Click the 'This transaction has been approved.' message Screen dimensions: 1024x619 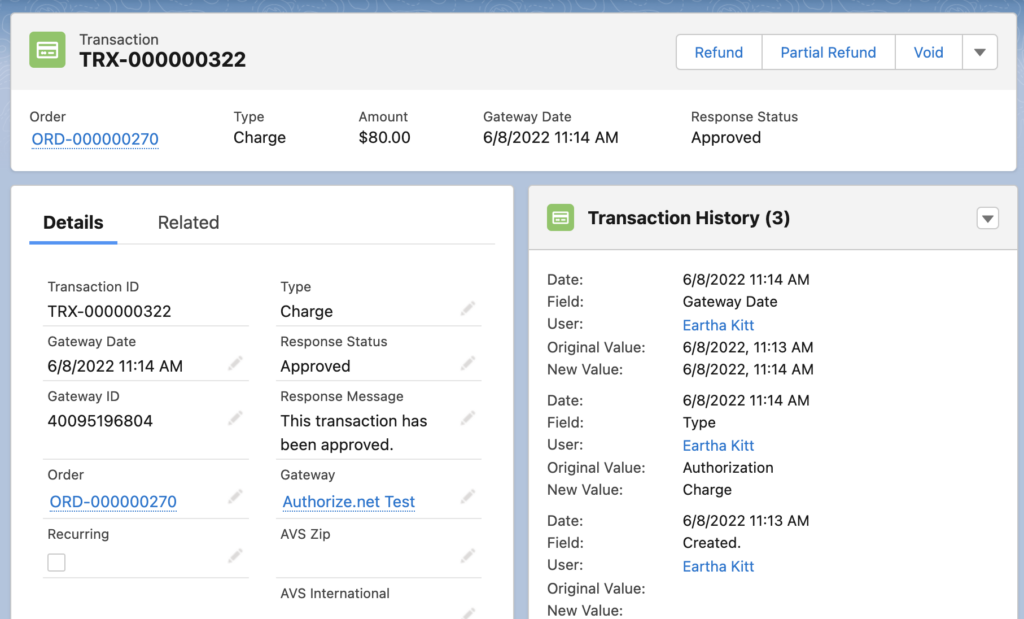(x=353, y=433)
